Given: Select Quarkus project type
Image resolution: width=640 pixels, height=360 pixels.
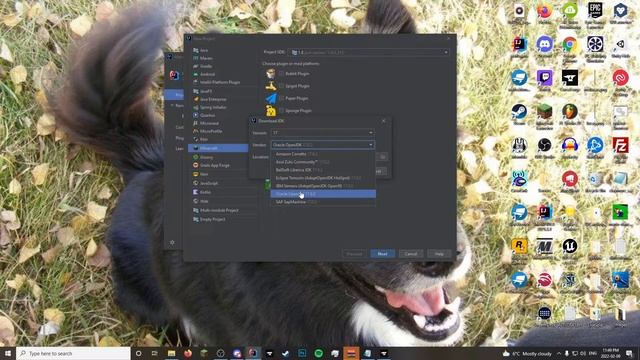Looking at the screenshot, I should click(x=207, y=116).
